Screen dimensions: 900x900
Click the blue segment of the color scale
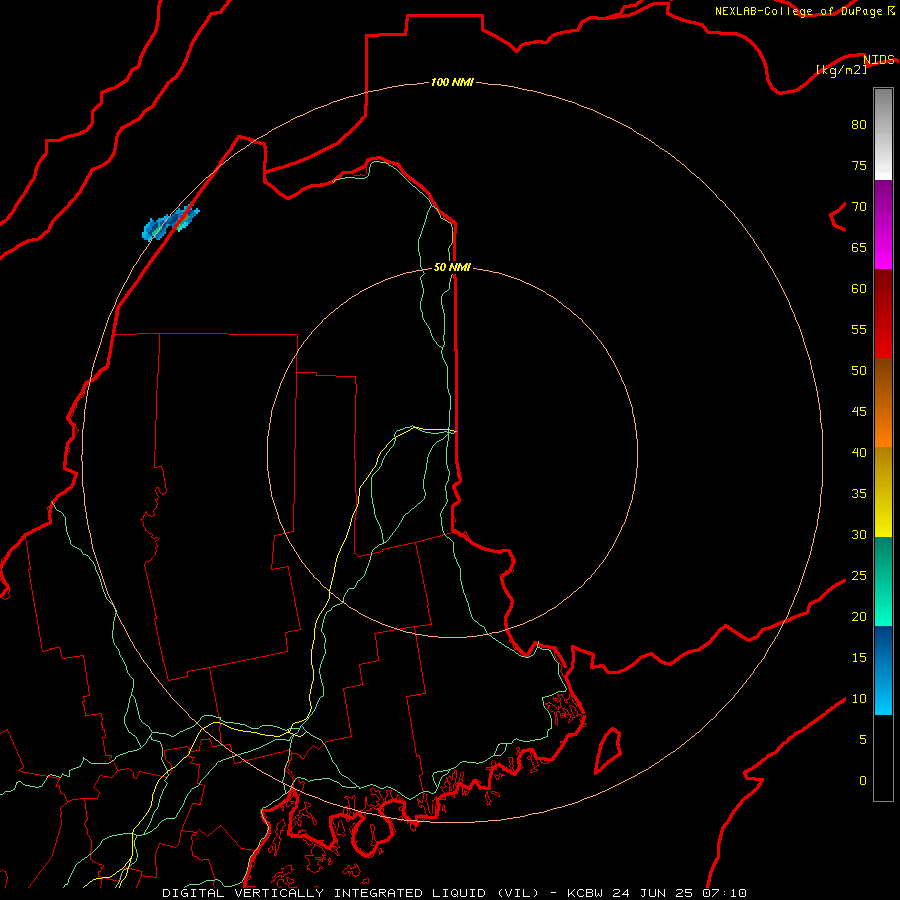tap(883, 670)
